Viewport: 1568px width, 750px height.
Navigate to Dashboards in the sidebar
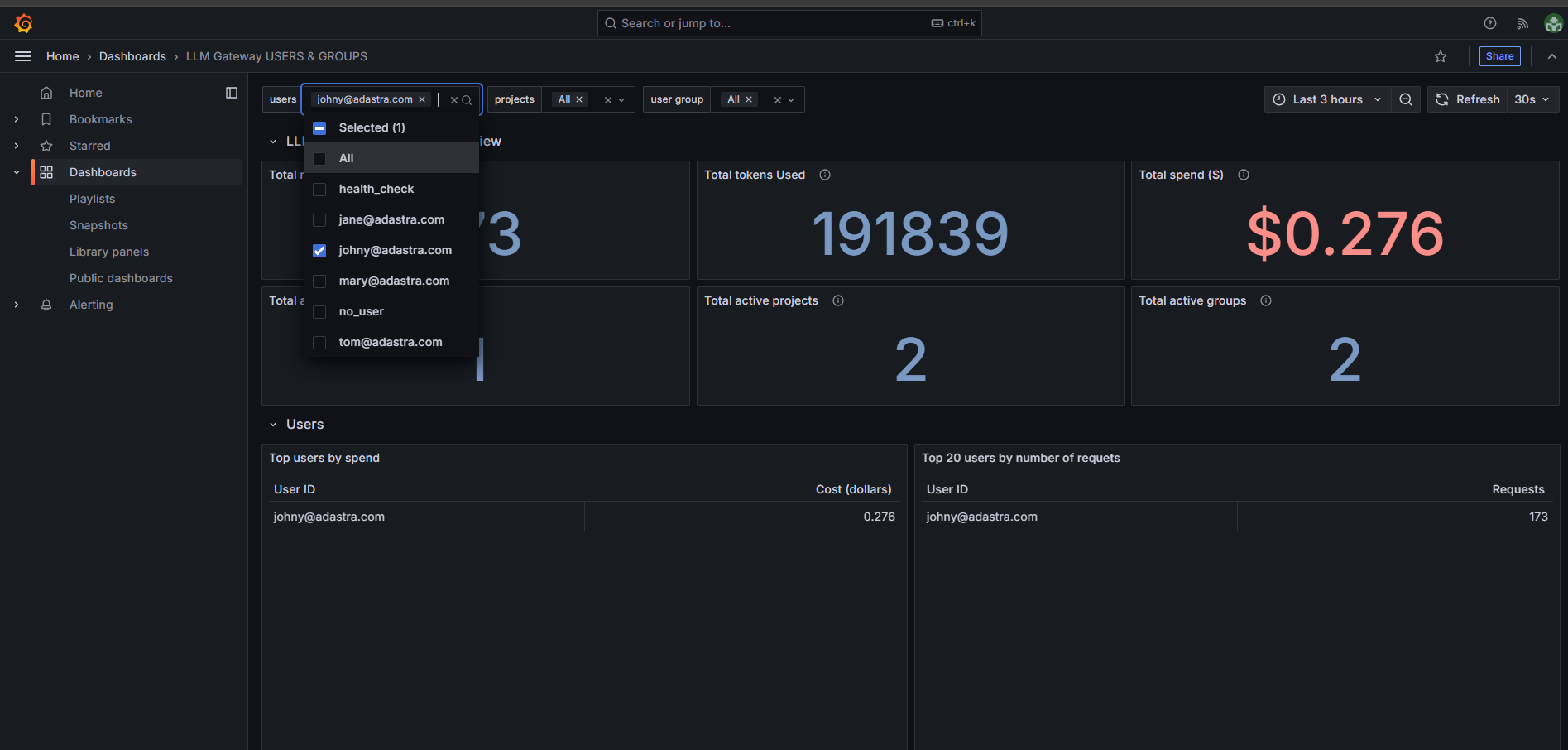point(103,171)
